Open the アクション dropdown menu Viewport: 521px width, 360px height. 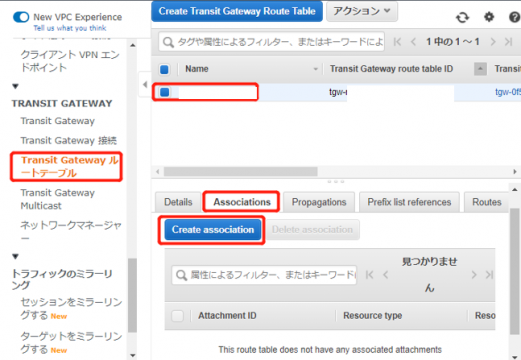click(x=362, y=11)
